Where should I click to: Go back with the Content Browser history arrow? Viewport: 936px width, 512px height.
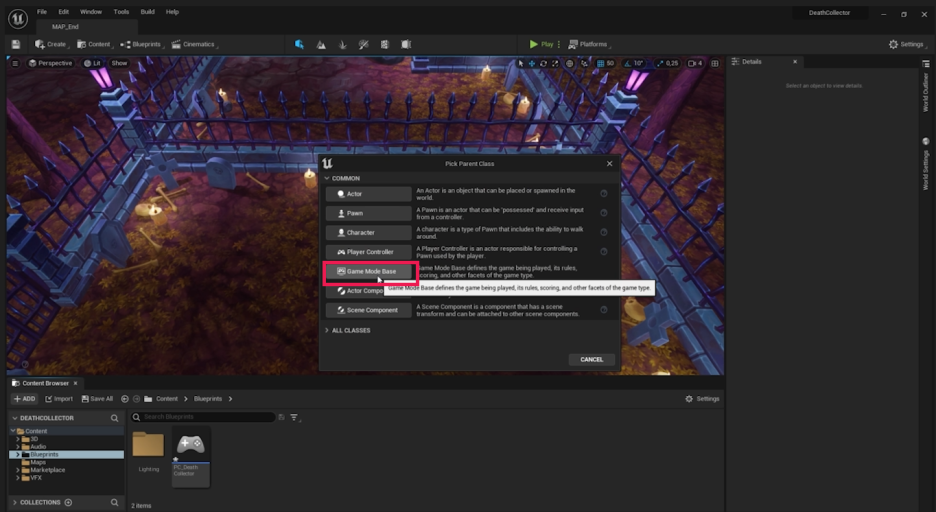(125, 399)
